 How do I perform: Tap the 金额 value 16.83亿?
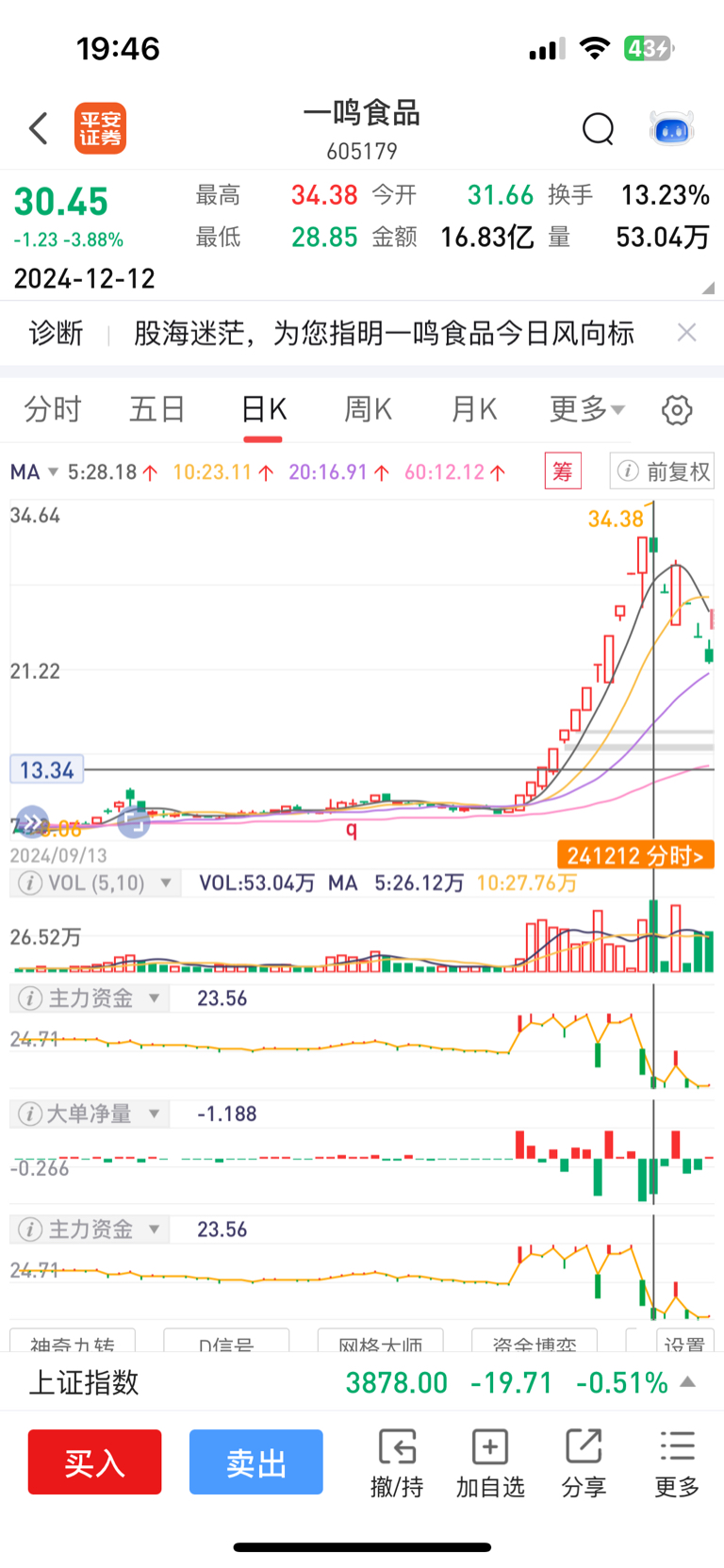(x=486, y=237)
